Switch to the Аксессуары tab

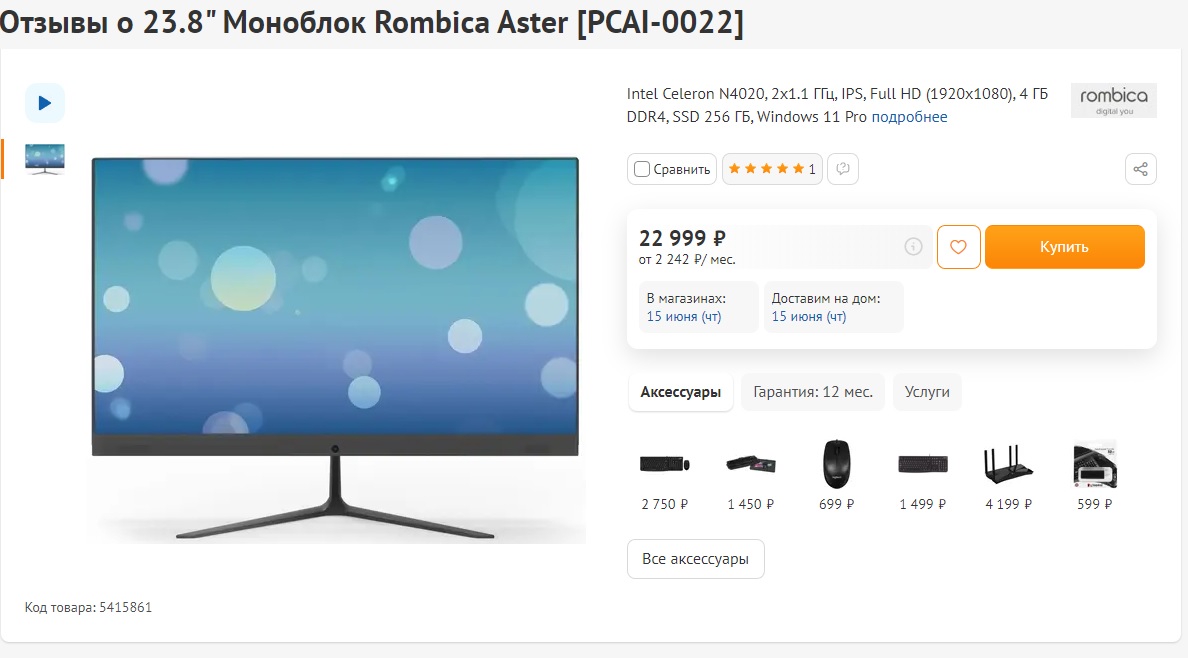680,392
